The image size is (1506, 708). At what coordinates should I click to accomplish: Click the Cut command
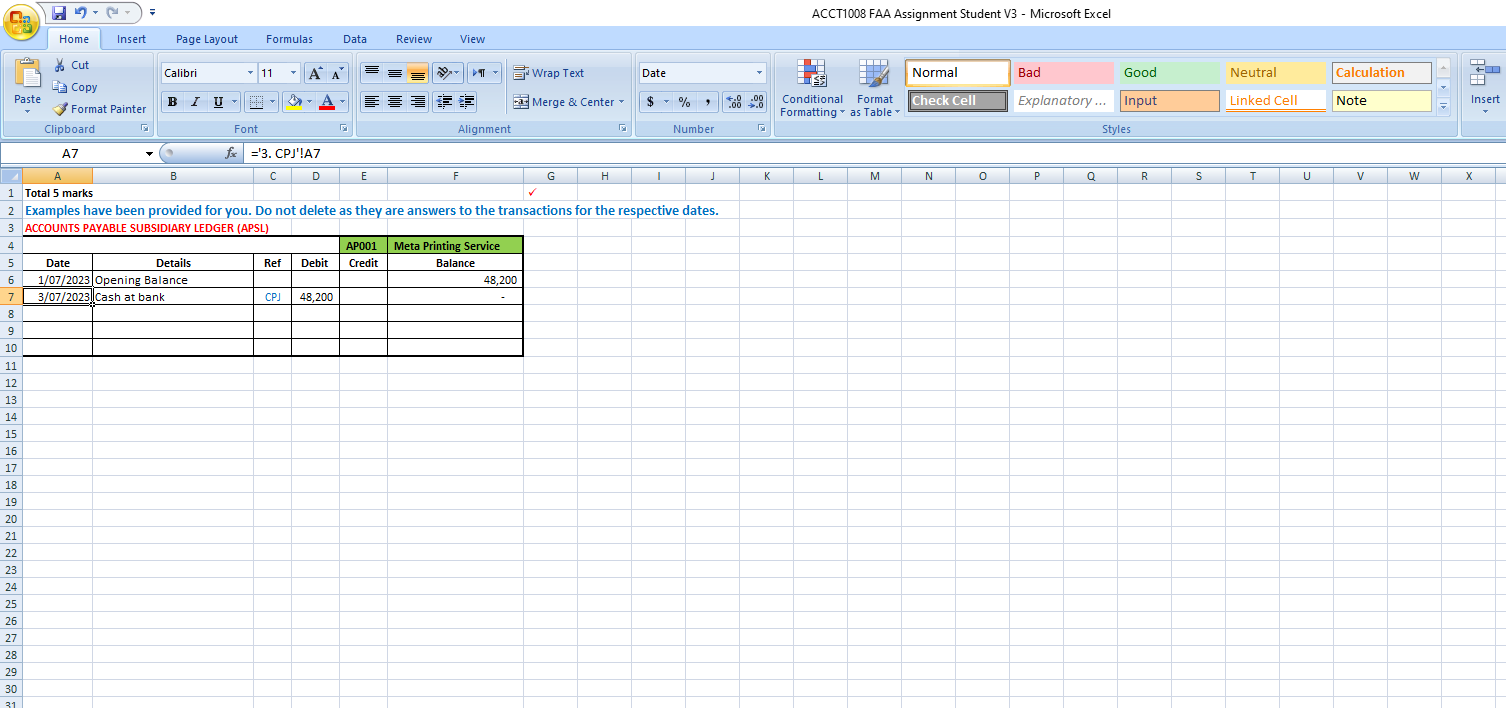tap(73, 64)
